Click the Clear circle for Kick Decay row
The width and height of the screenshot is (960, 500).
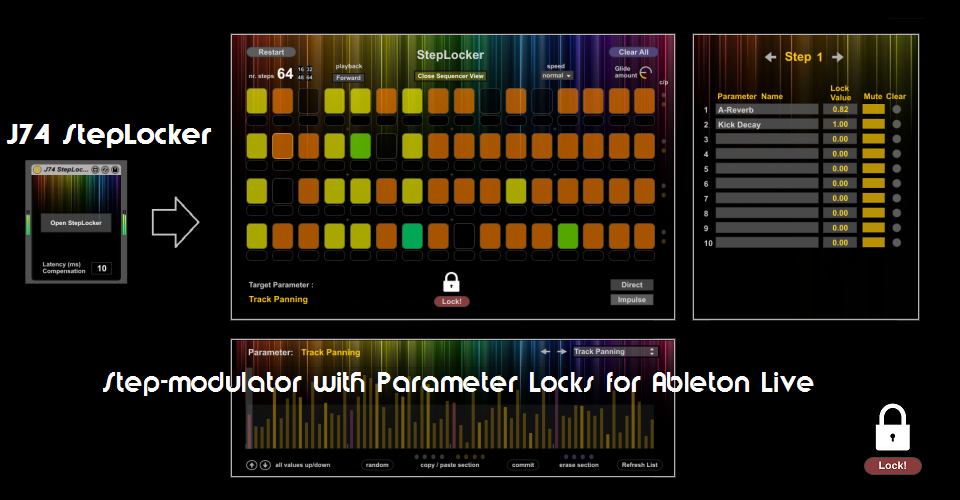(896, 124)
